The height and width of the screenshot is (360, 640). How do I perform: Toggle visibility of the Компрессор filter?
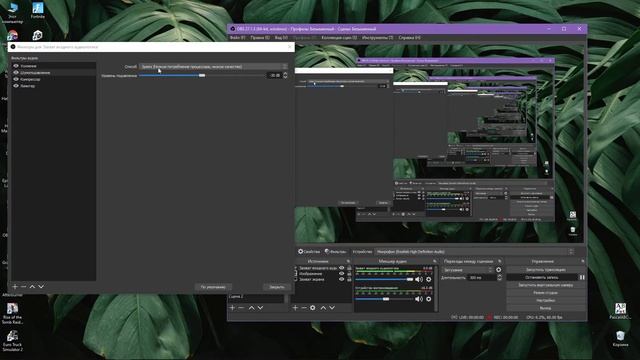tap(16, 79)
